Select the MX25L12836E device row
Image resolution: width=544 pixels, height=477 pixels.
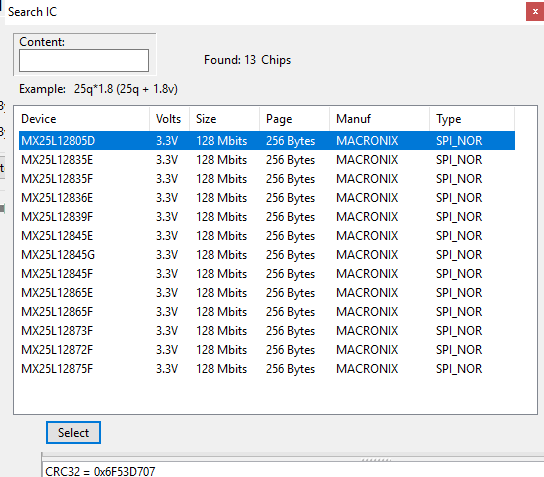(267, 198)
